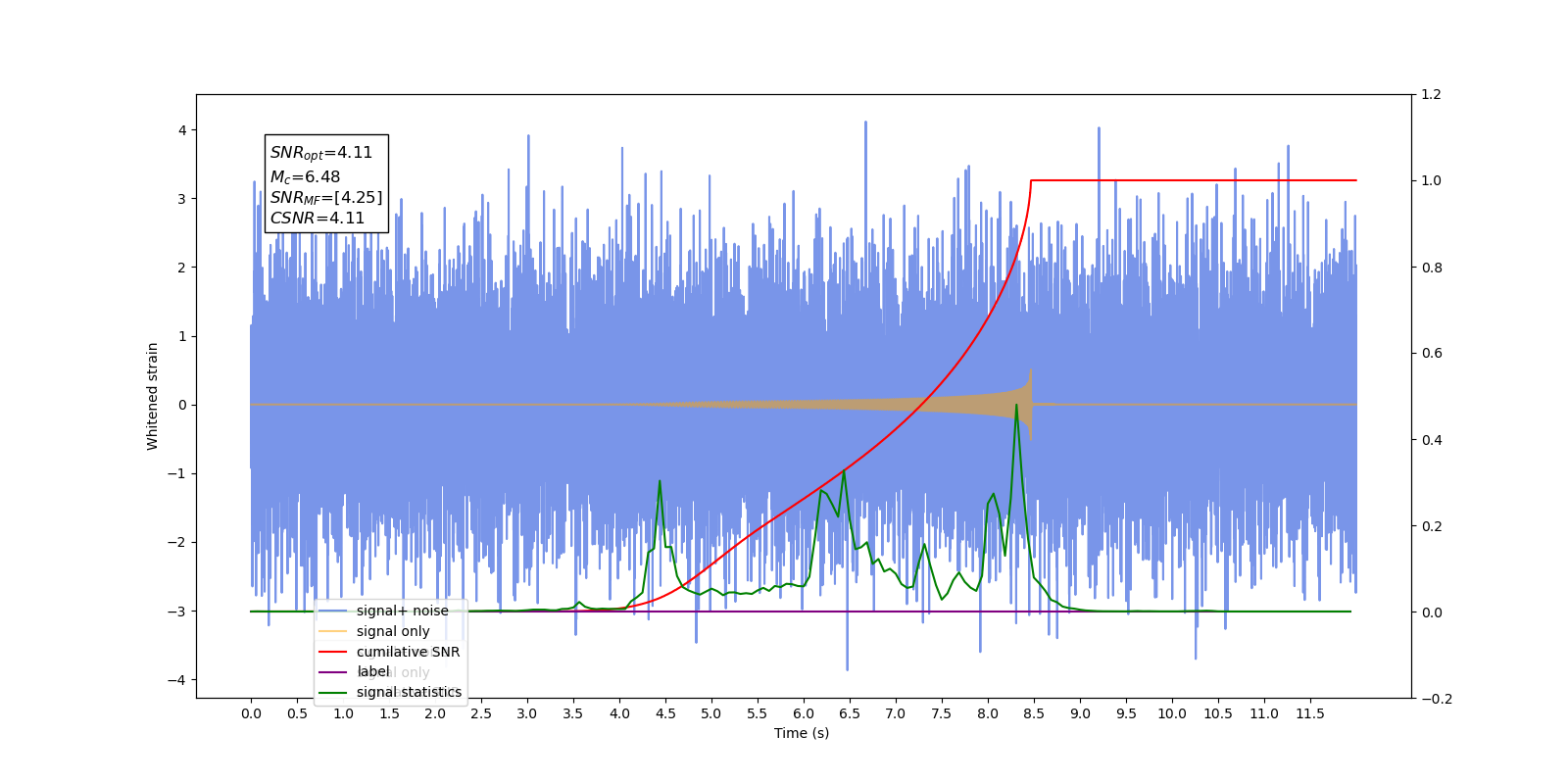Click the red cumulative SNR plateau line
Screen dimensions: 1568x784
[1194, 180]
